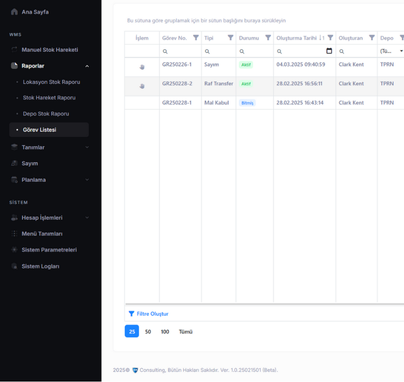Click search icon under Durumu column
Image resolution: width=404 pixels, height=382 pixels.
click(242, 51)
